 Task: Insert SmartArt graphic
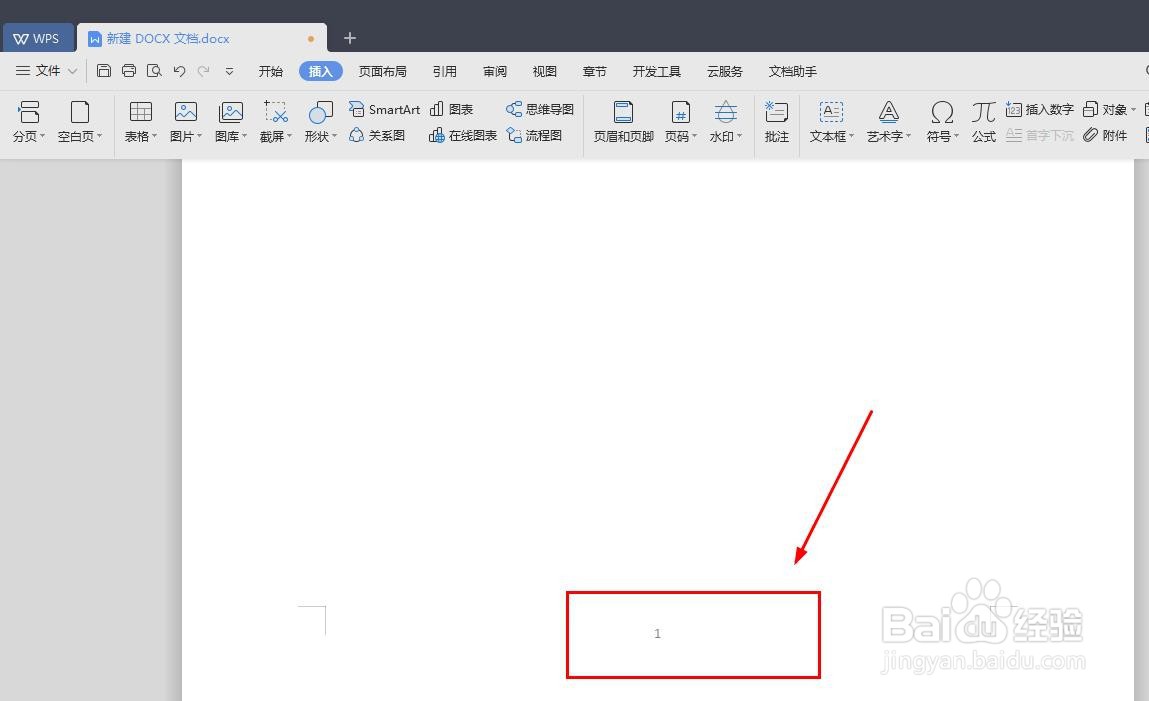[x=384, y=109]
